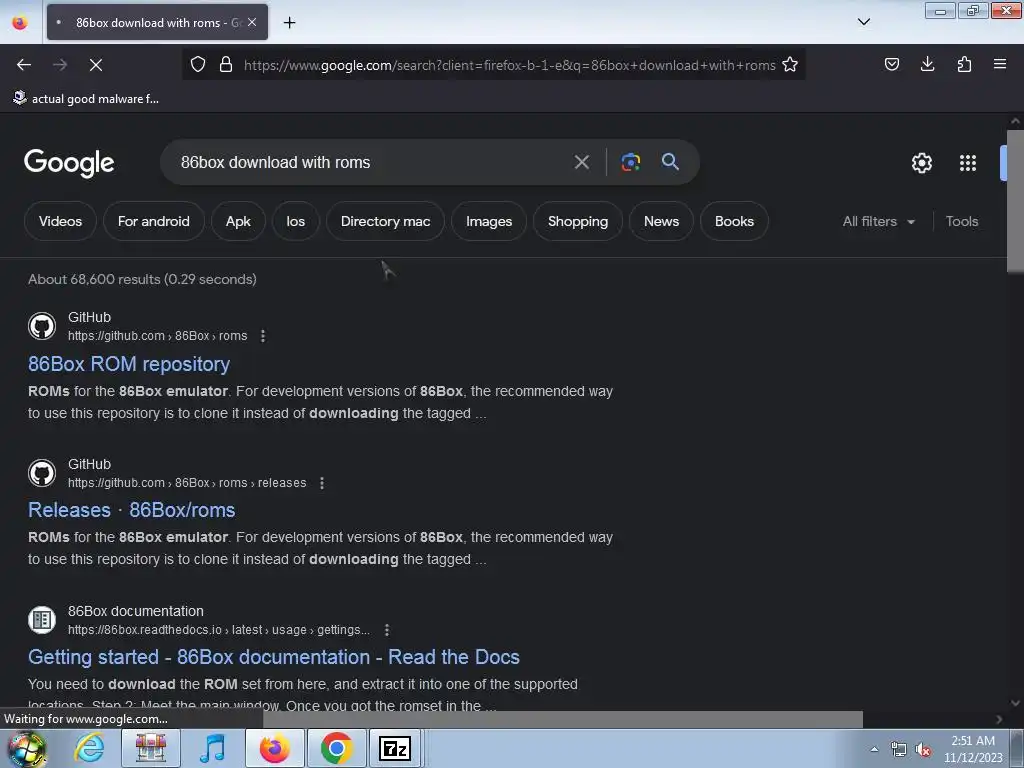Viewport: 1024px width, 768px height.
Task: Open the Windows Start menu
Action: [x=27, y=748]
